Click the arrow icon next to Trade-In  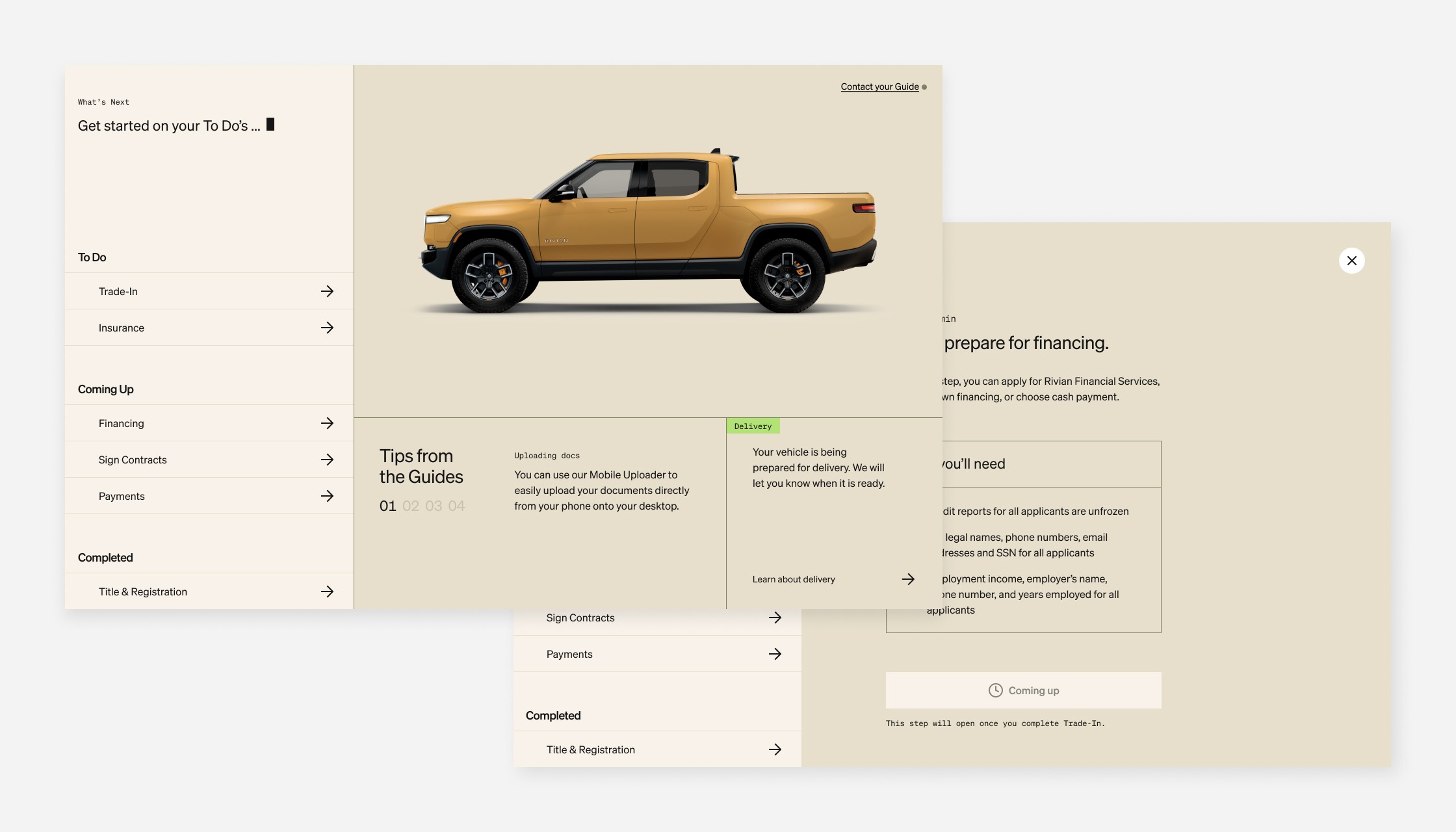327,291
